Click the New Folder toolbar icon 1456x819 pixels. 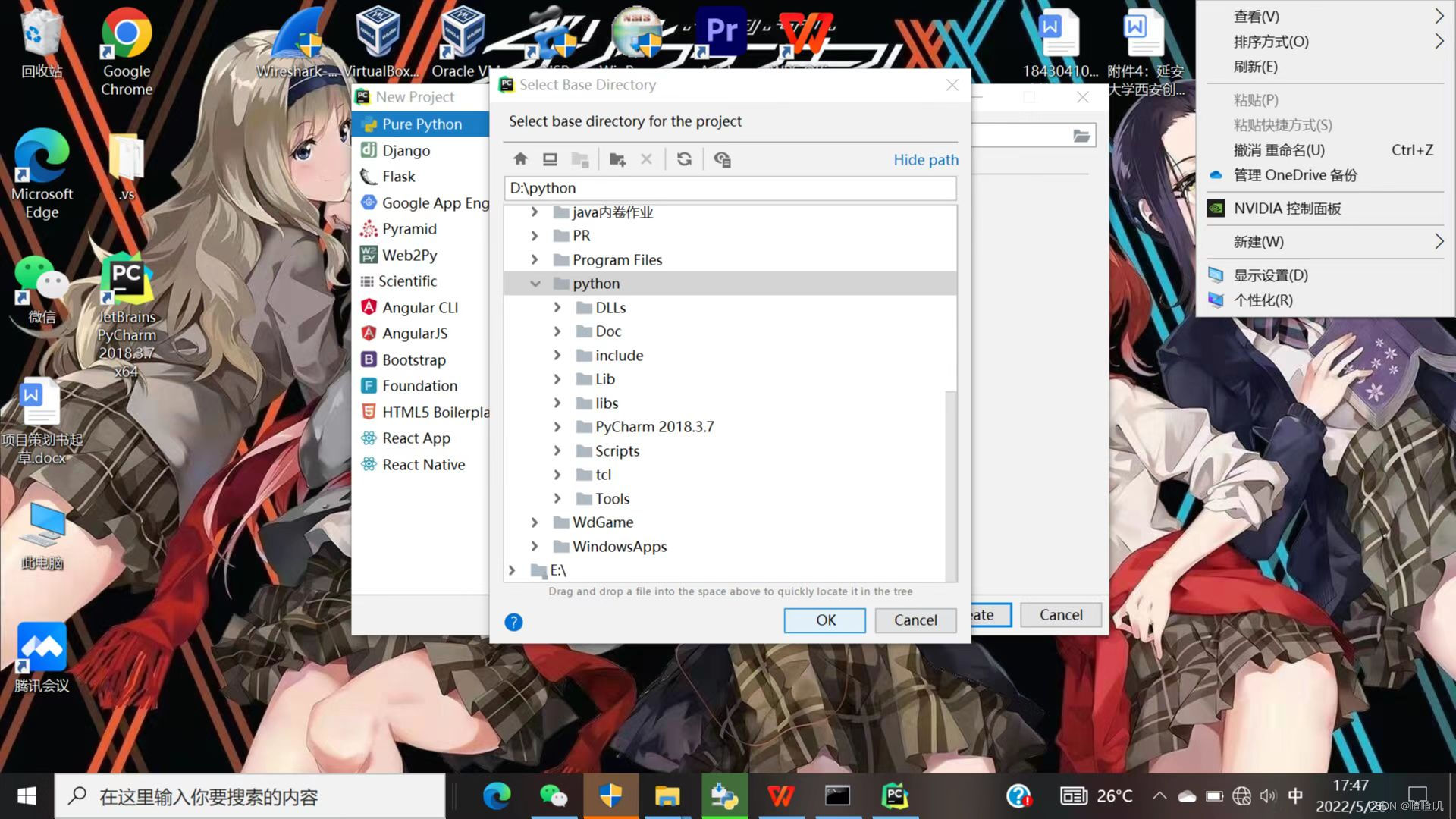617,159
